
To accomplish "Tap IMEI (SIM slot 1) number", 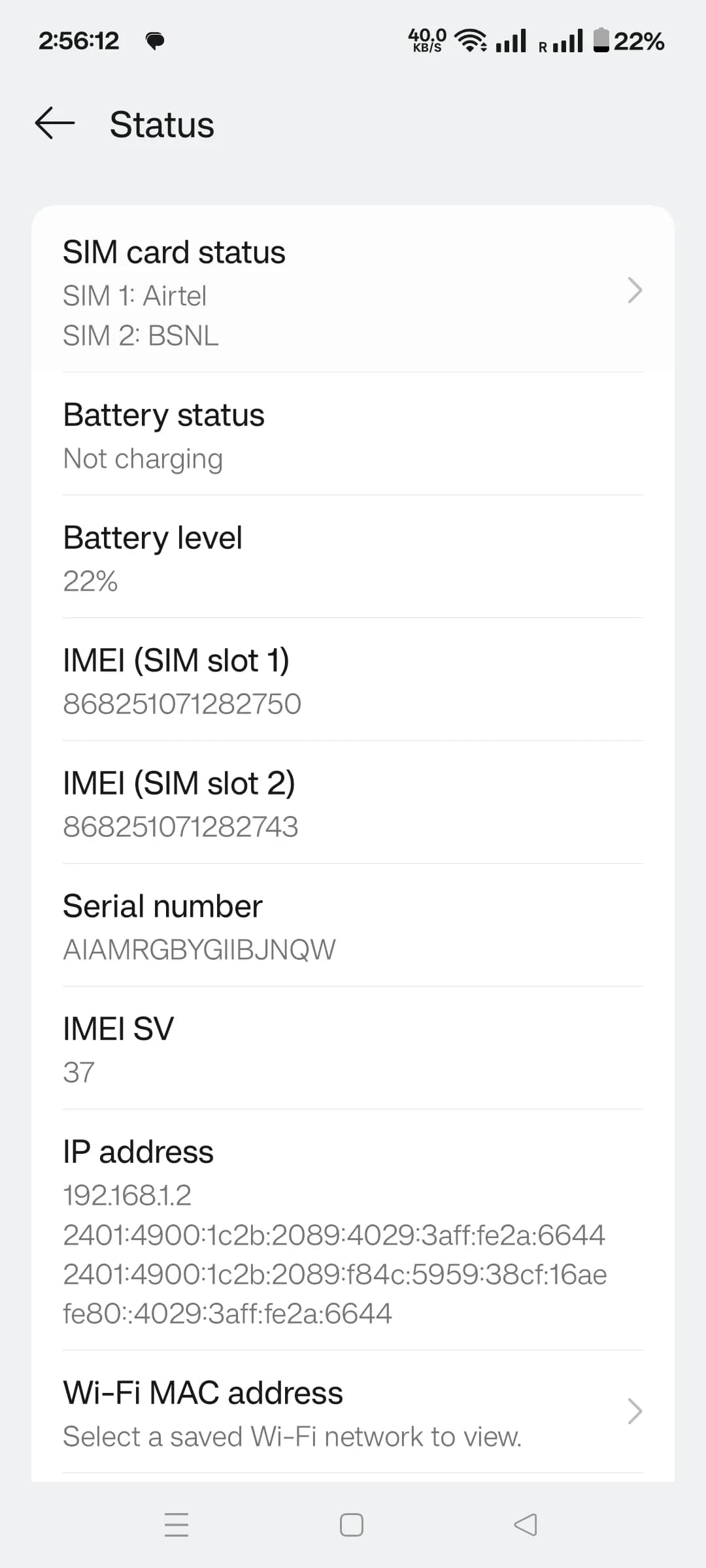I will pyautogui.click(x=182, y=704).
